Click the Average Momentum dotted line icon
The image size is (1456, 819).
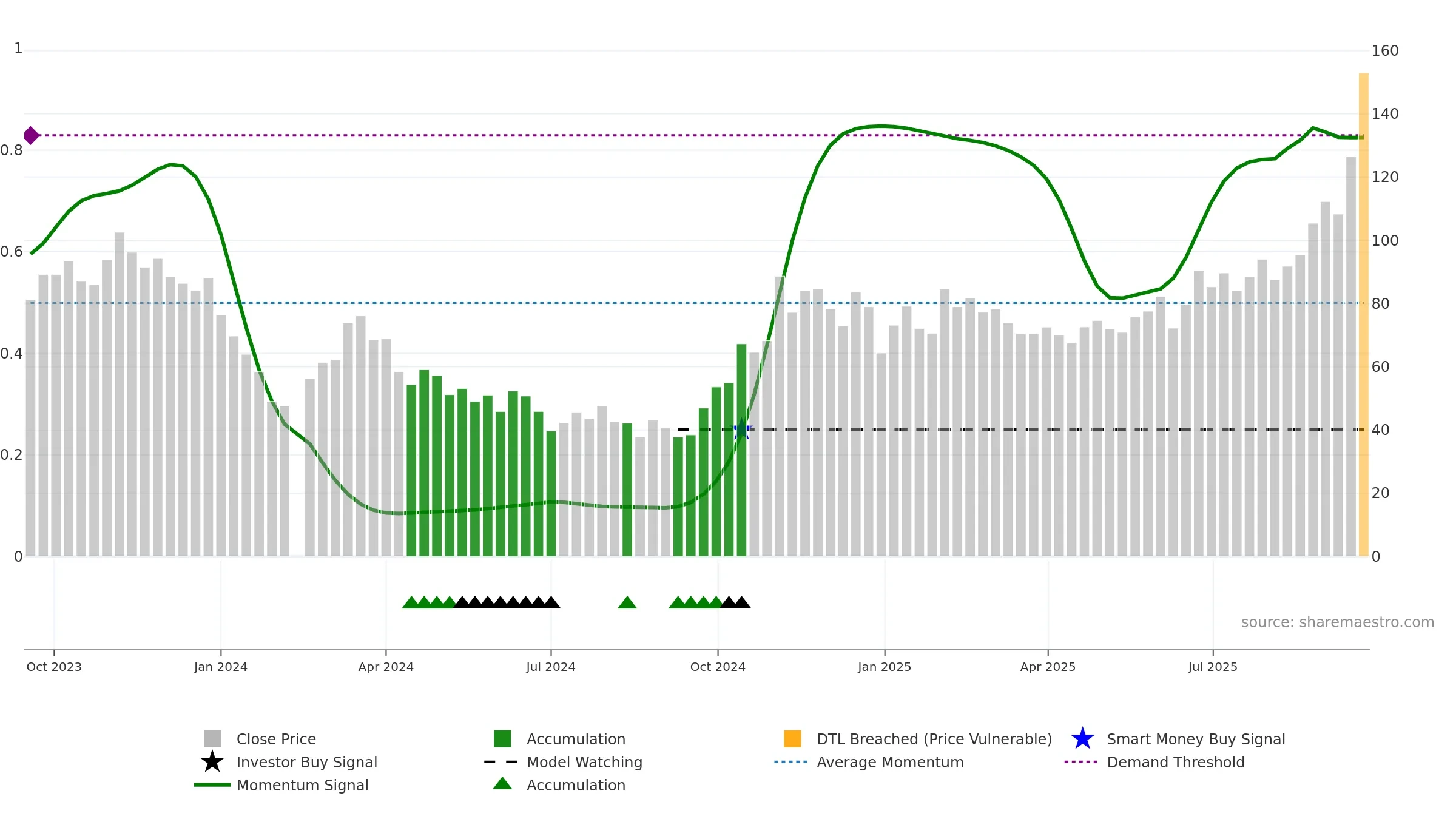(x=791, y=762)
